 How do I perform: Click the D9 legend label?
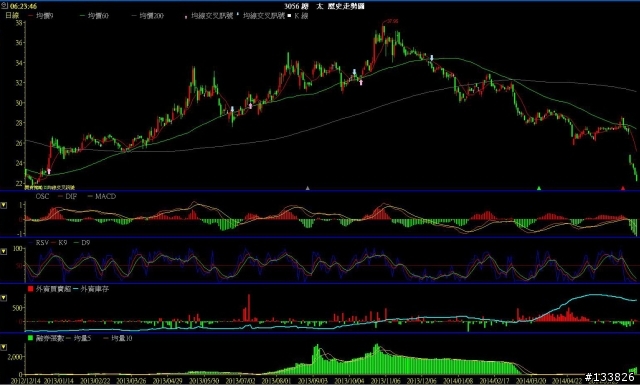tap(85, 243)
